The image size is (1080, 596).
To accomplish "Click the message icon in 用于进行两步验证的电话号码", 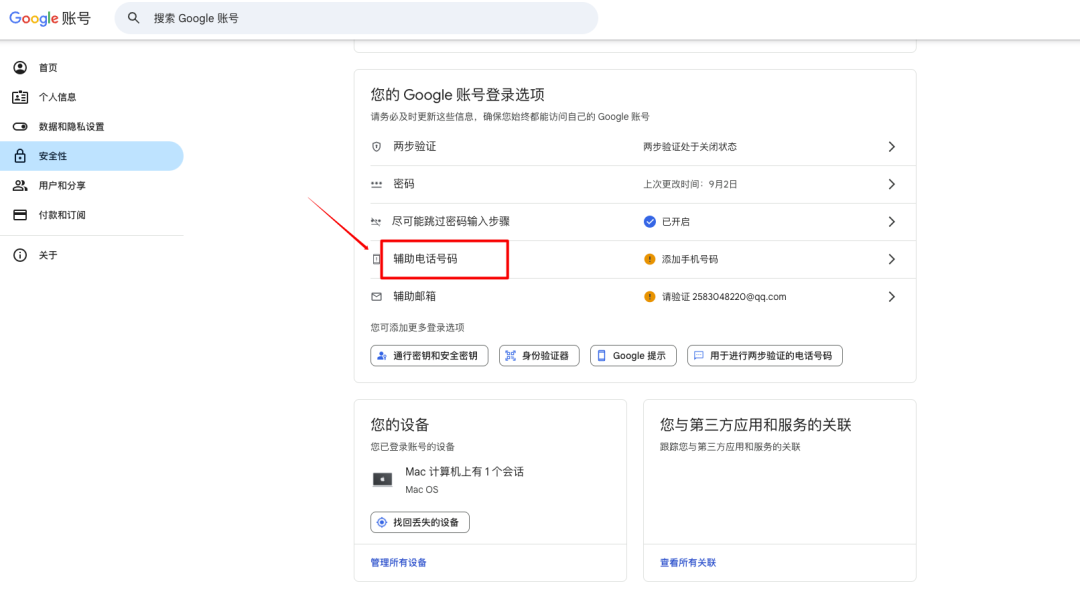I will pos(698,356).
